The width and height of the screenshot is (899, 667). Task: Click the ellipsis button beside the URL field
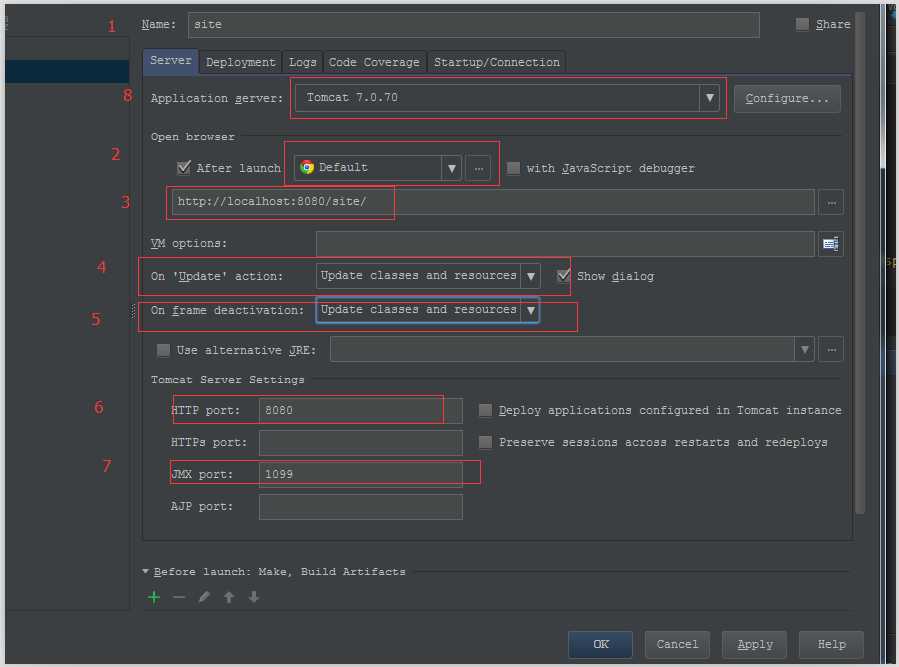[x=831, y=202]
